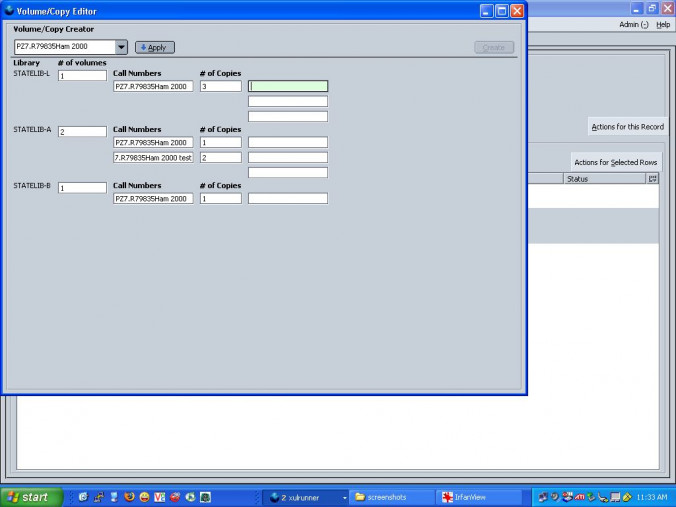The width and height of the screenshot is (676, 507).
Task: Click barcode field beside the test call number
Action: click(288, 157)
